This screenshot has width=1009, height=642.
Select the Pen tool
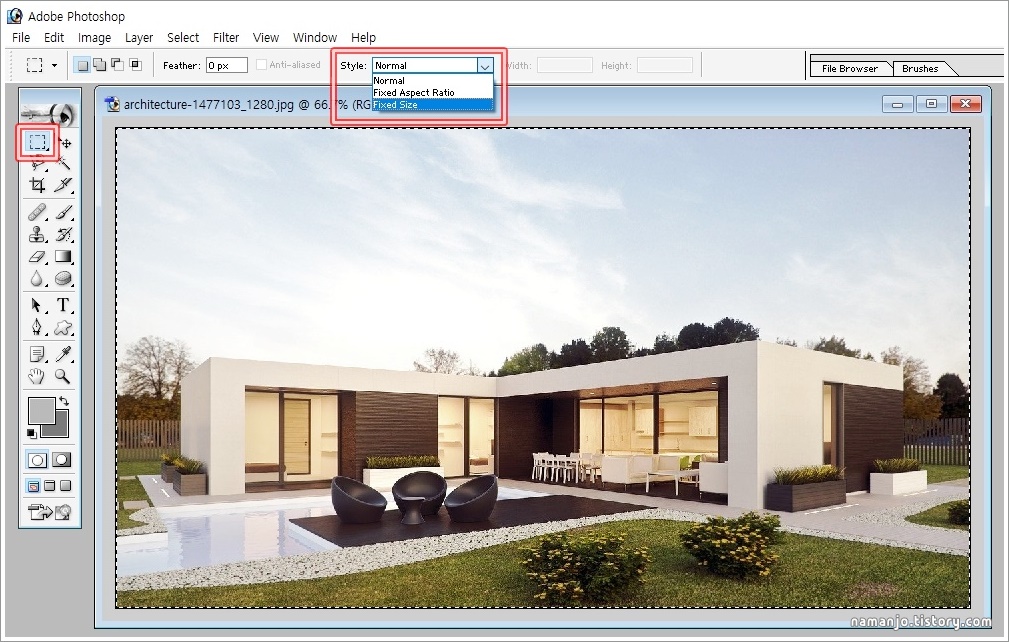[37, 327]
